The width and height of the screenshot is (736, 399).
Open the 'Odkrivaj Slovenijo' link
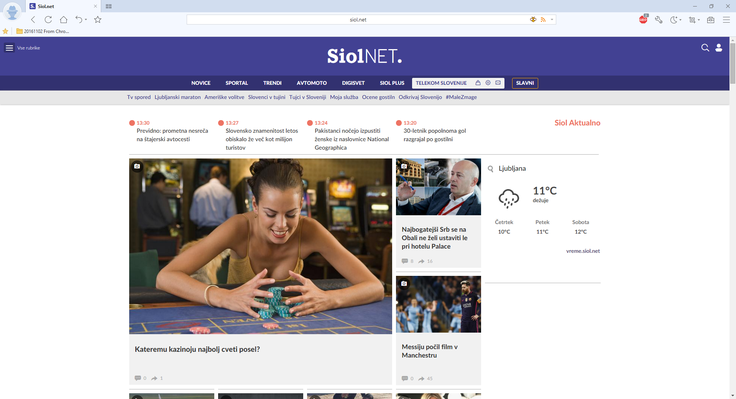coord(420,97)
